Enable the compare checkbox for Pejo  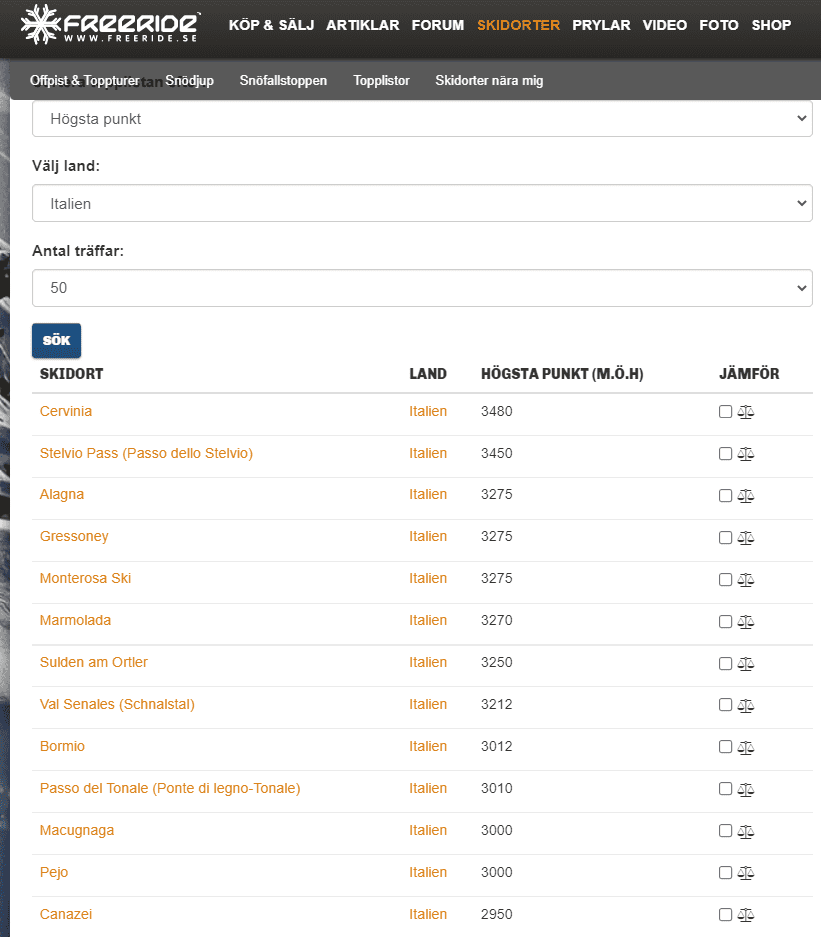coord(725,873)
